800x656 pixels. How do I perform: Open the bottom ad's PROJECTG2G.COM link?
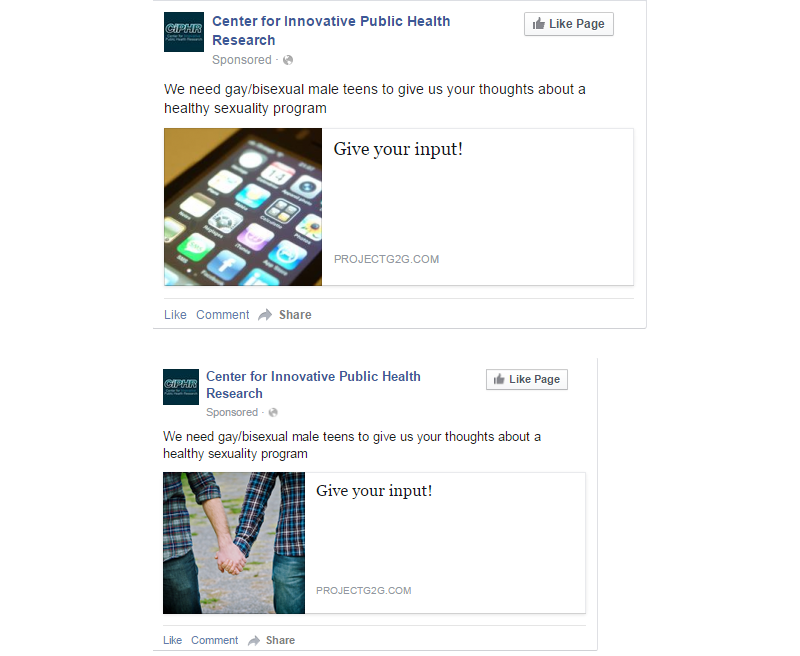pos(363,591)
